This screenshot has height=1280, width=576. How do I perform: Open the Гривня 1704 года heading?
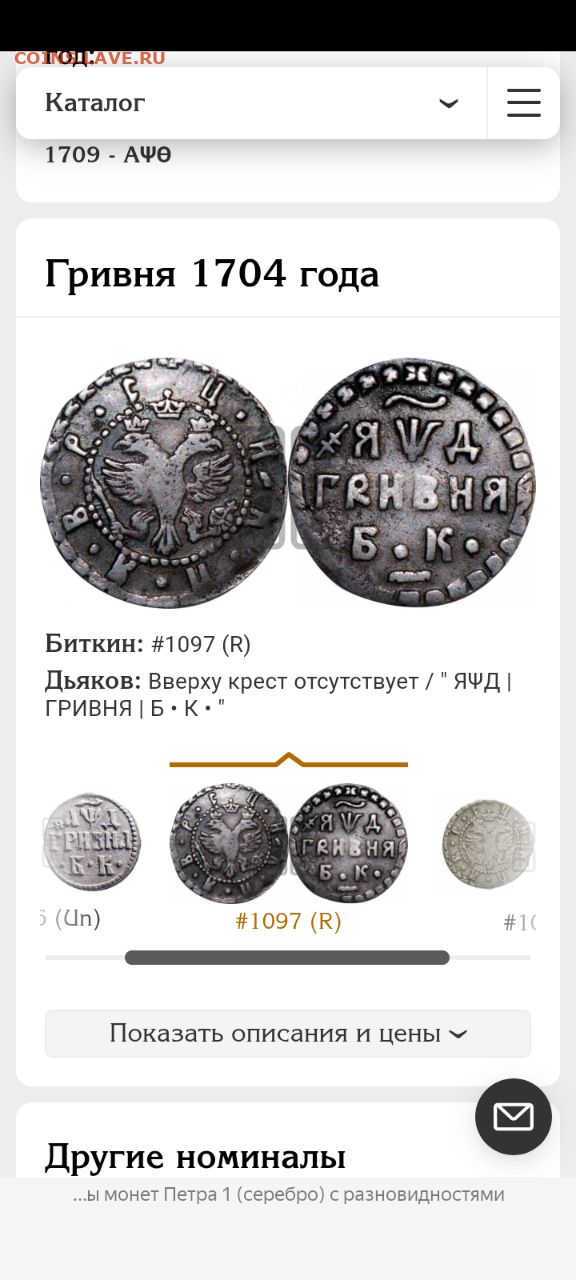coord(212,273)
